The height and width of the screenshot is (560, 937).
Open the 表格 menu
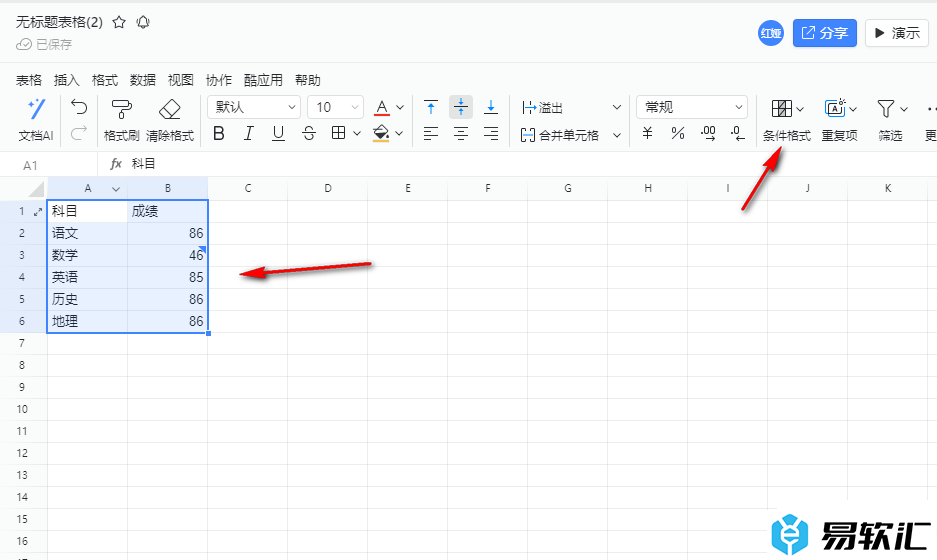[x=29, y=80]
